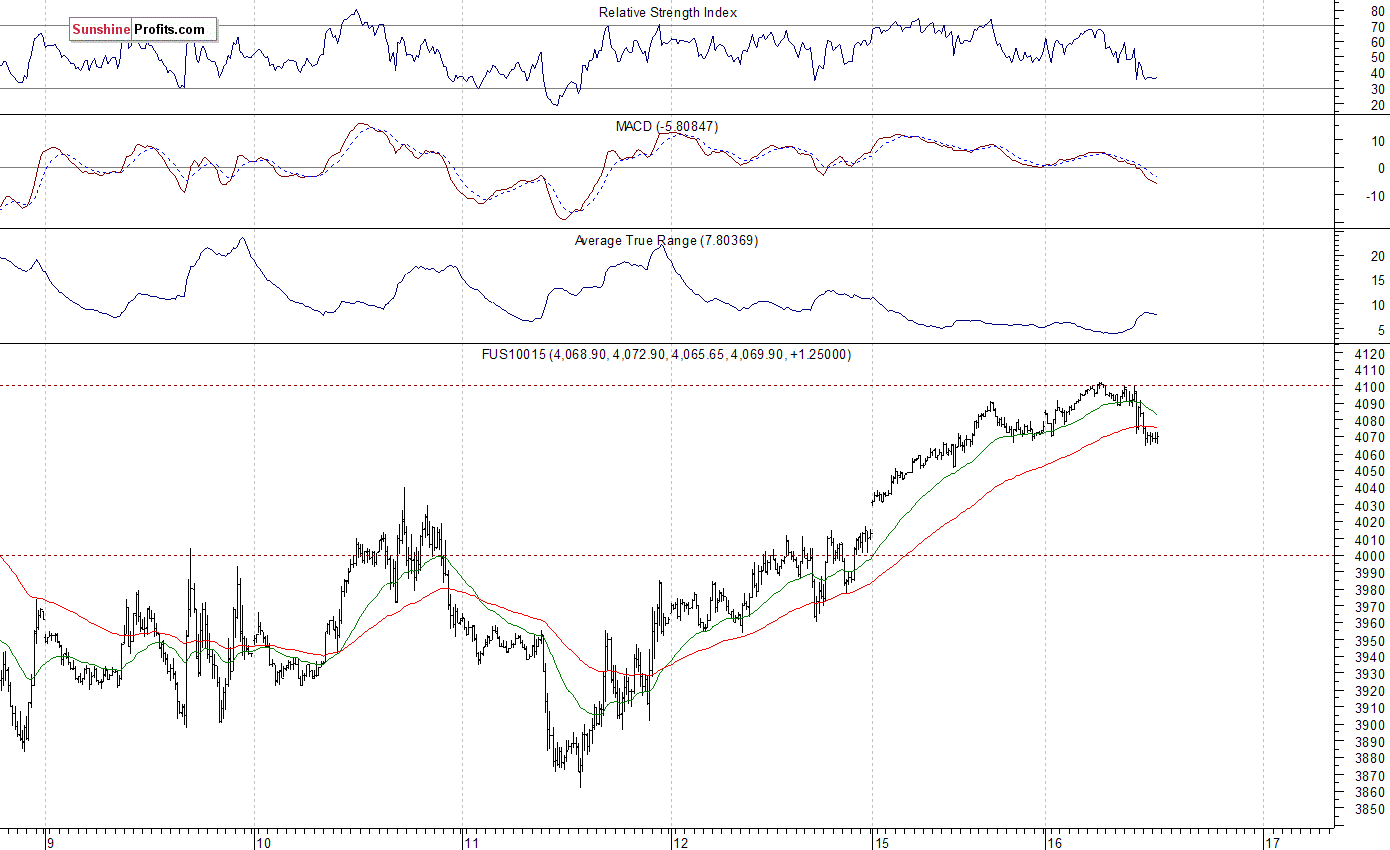Click the 3980 price axis value
The width and height of the screenshot is (1390, 850).
pyautogui.click(x=1369, y=590)
